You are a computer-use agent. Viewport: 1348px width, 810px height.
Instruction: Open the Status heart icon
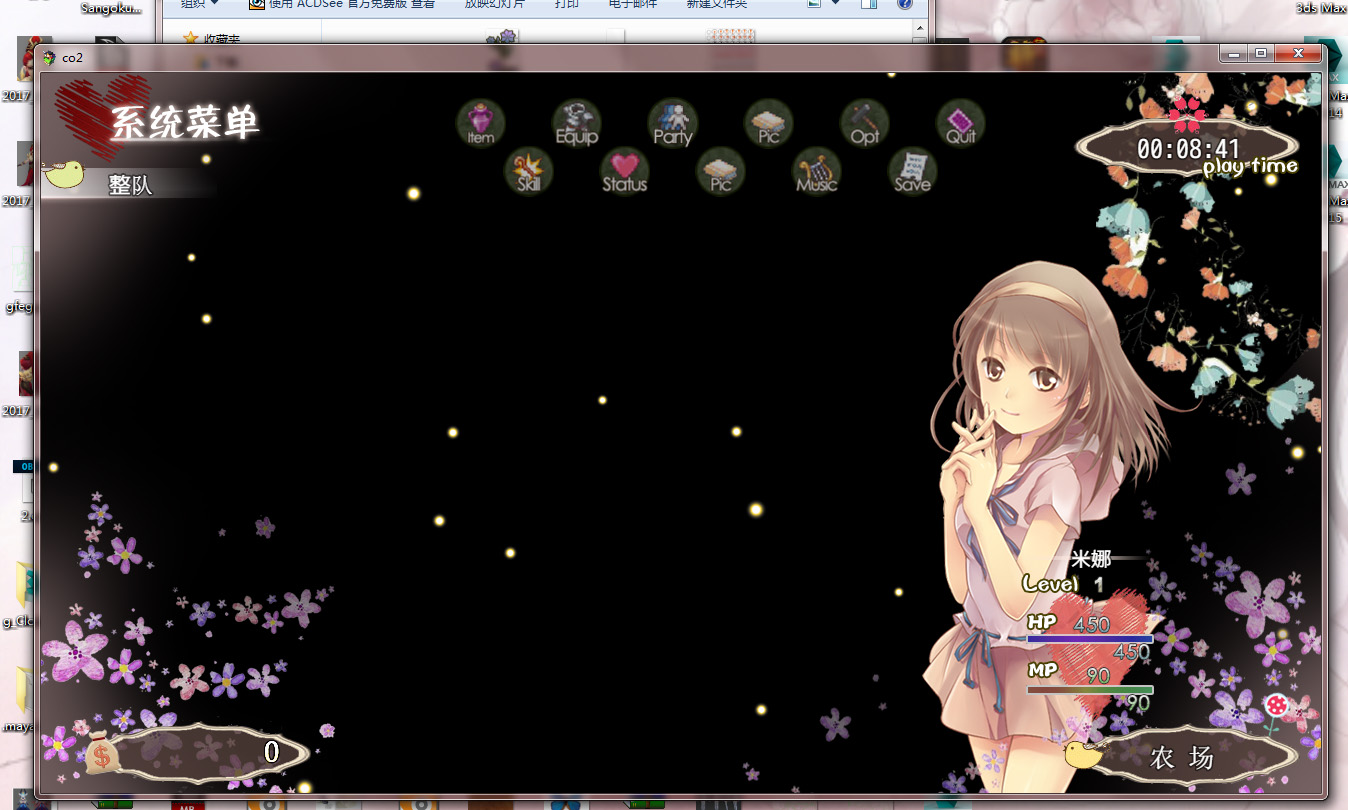pyautogui.click(x=625, y=172)
